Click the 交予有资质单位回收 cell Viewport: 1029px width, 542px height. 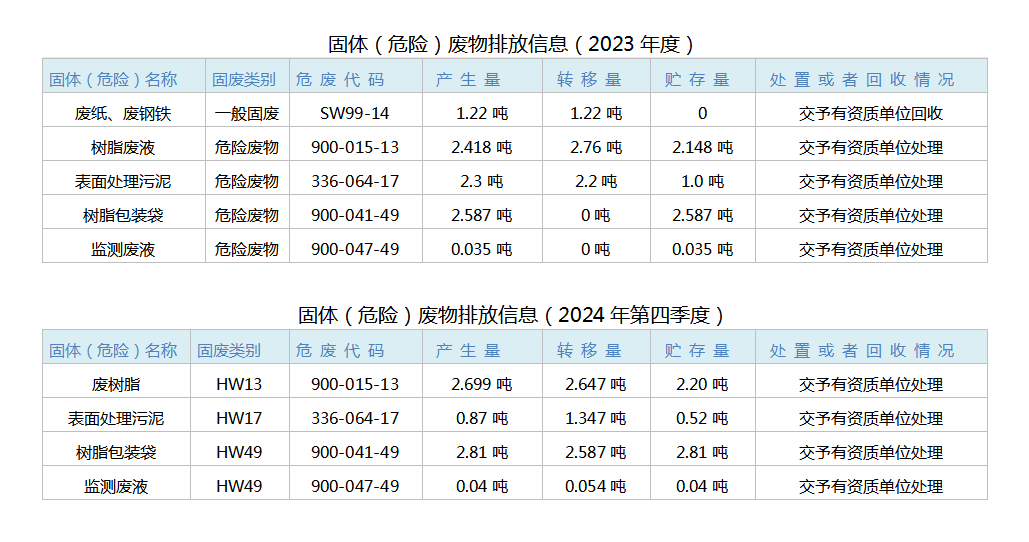tap(870, 114)
